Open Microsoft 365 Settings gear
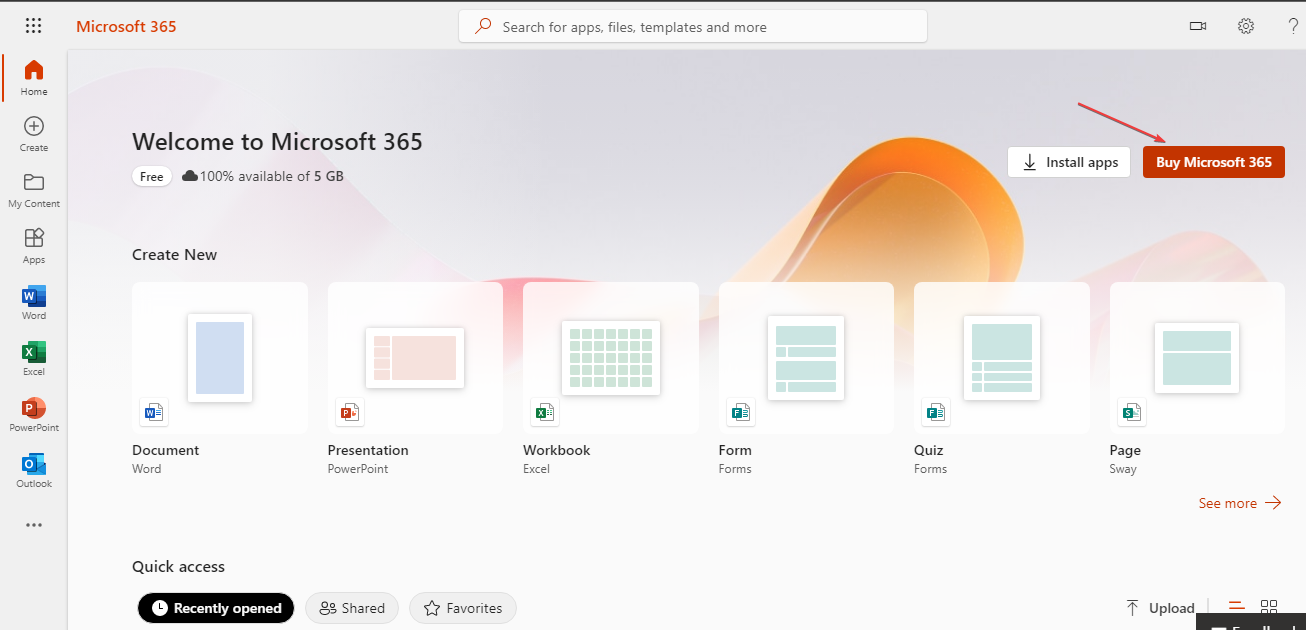The width and height of the screenshot is (1306, 630). click(x=1245, y=25)
